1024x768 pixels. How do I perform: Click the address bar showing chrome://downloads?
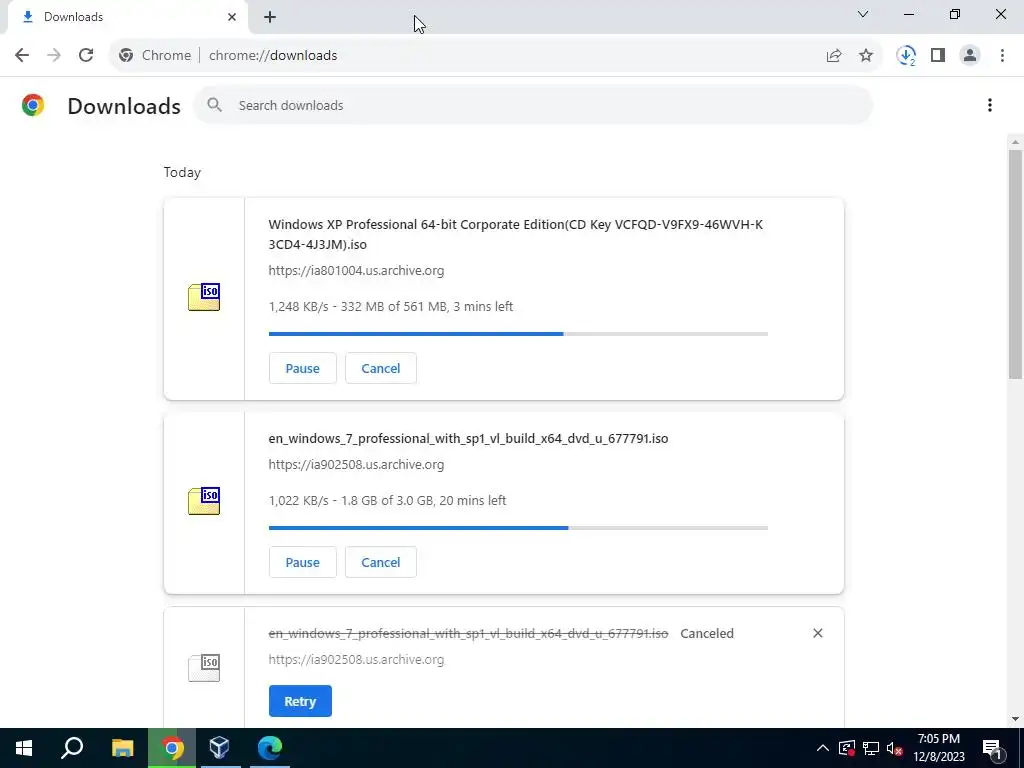click(496, 56)
